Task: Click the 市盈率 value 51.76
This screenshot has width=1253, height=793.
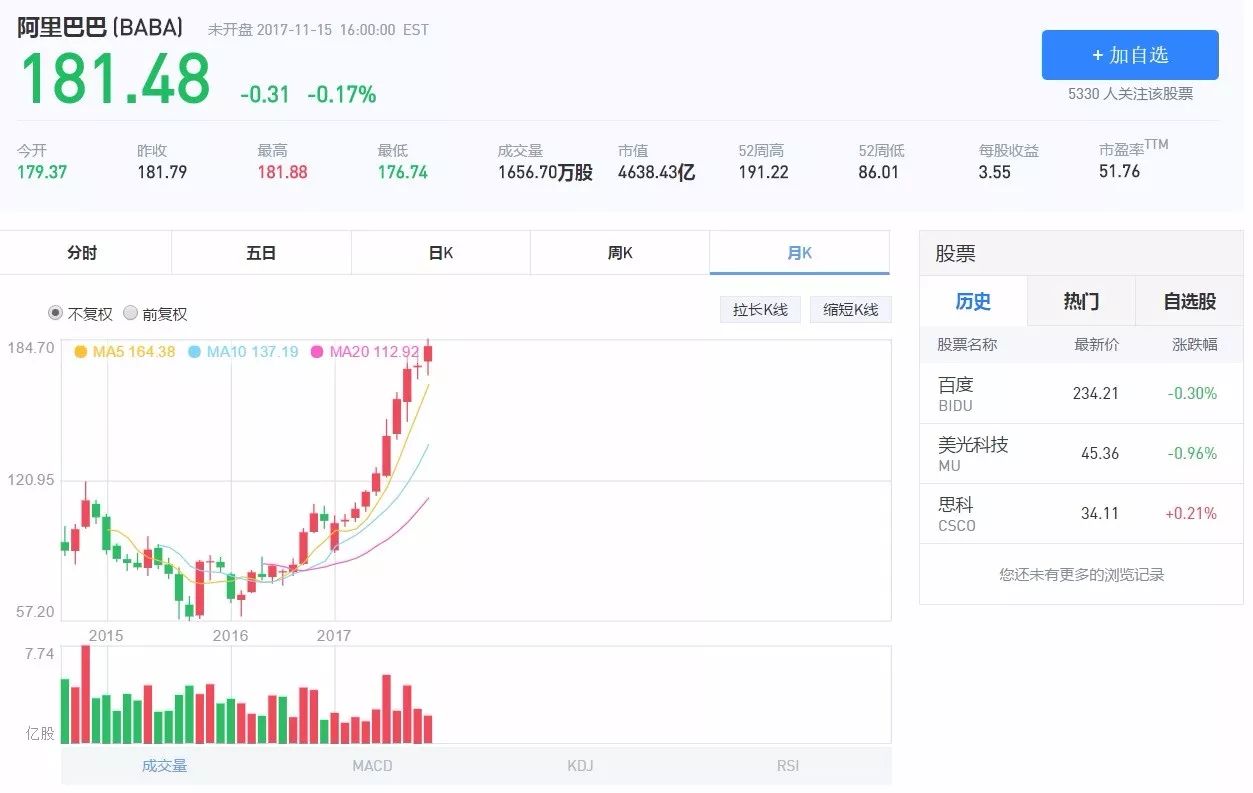Action: (1119, 171)
